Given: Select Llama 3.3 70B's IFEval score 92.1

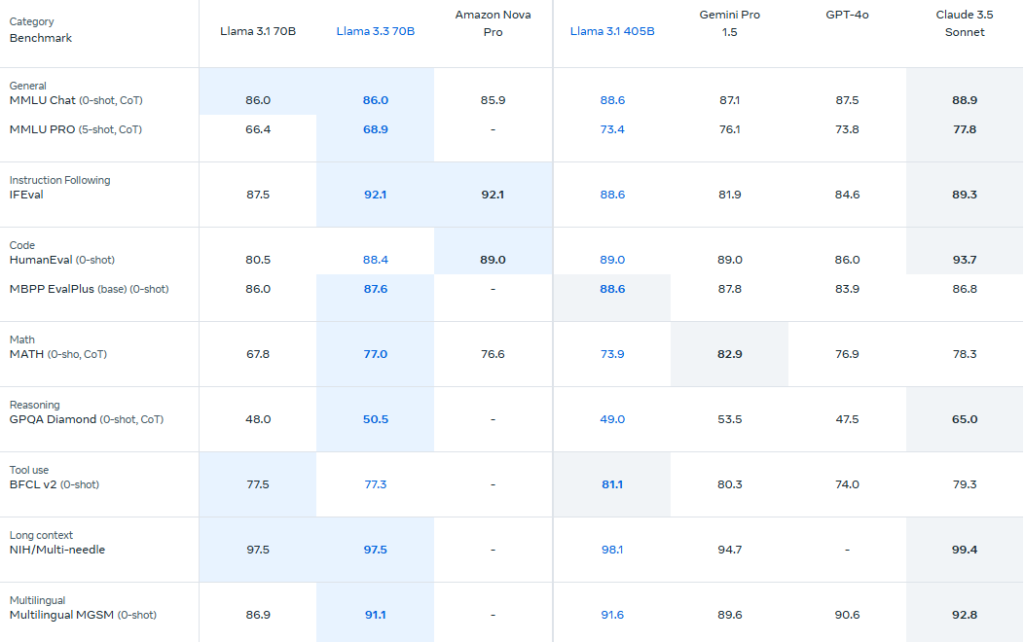Looking at the screenshot, I should pyautogui.click(x=376, y=195).
